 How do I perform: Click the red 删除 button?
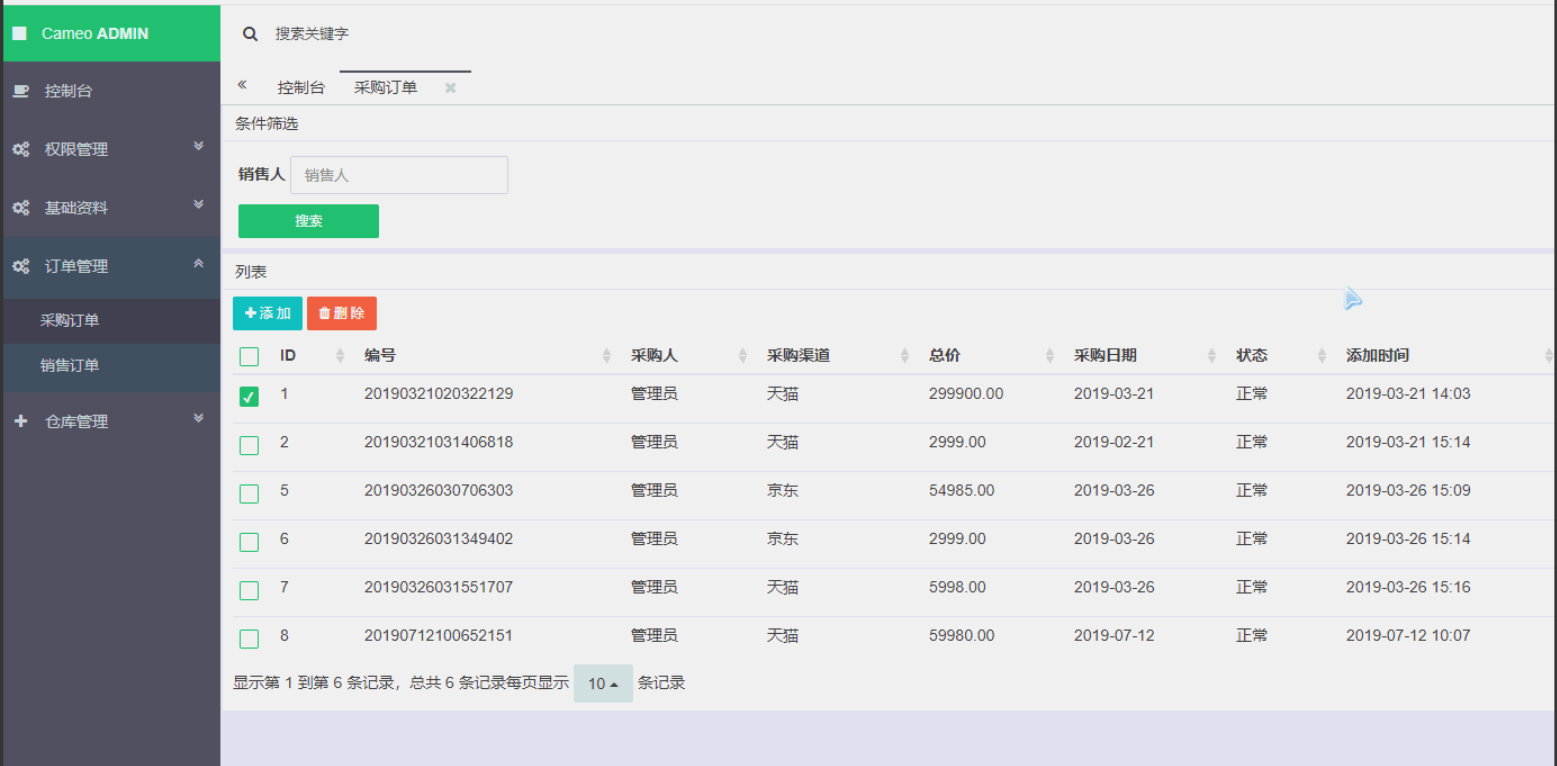pos(342,314)
